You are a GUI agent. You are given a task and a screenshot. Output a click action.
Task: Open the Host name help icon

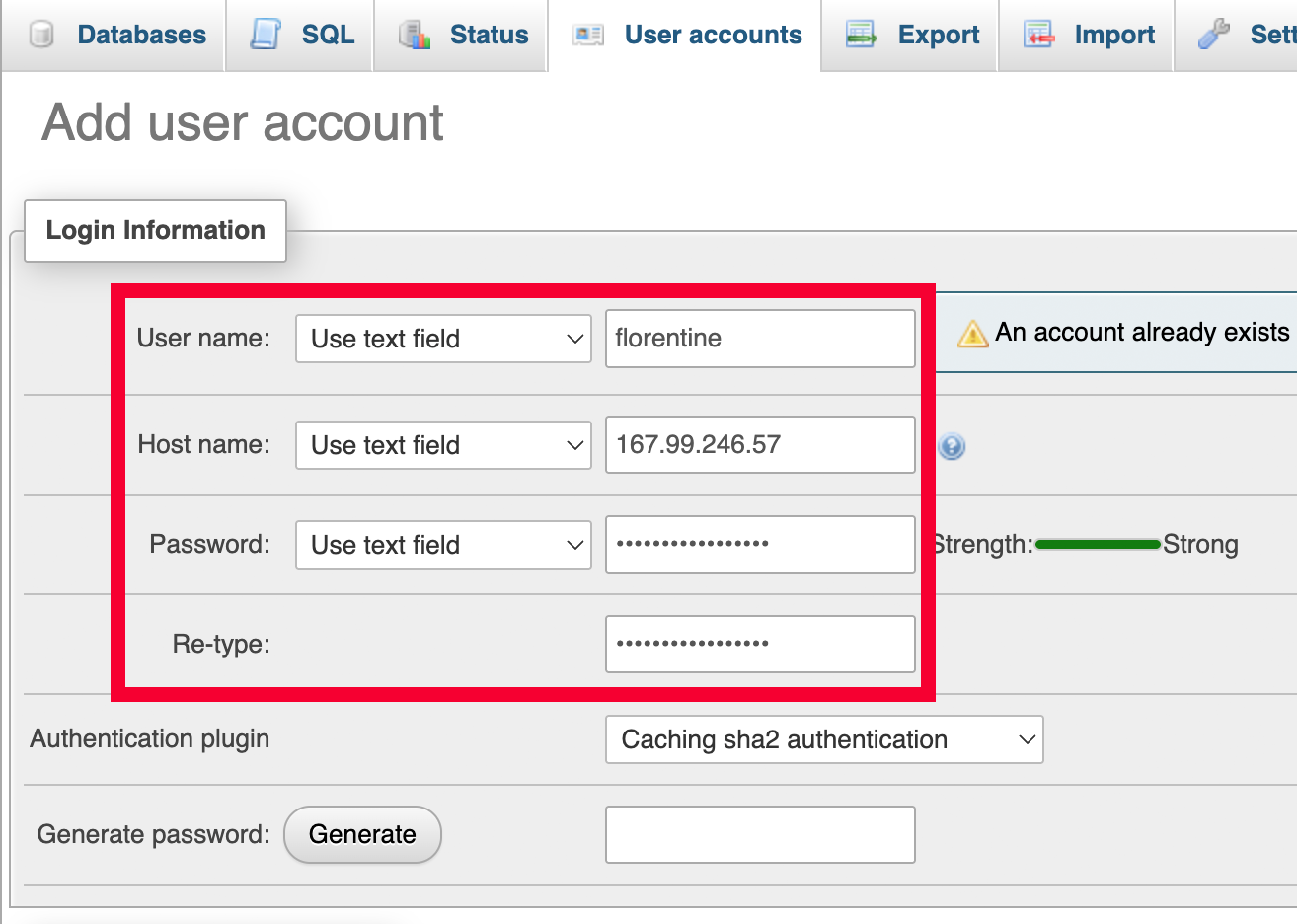click(952, 446)
